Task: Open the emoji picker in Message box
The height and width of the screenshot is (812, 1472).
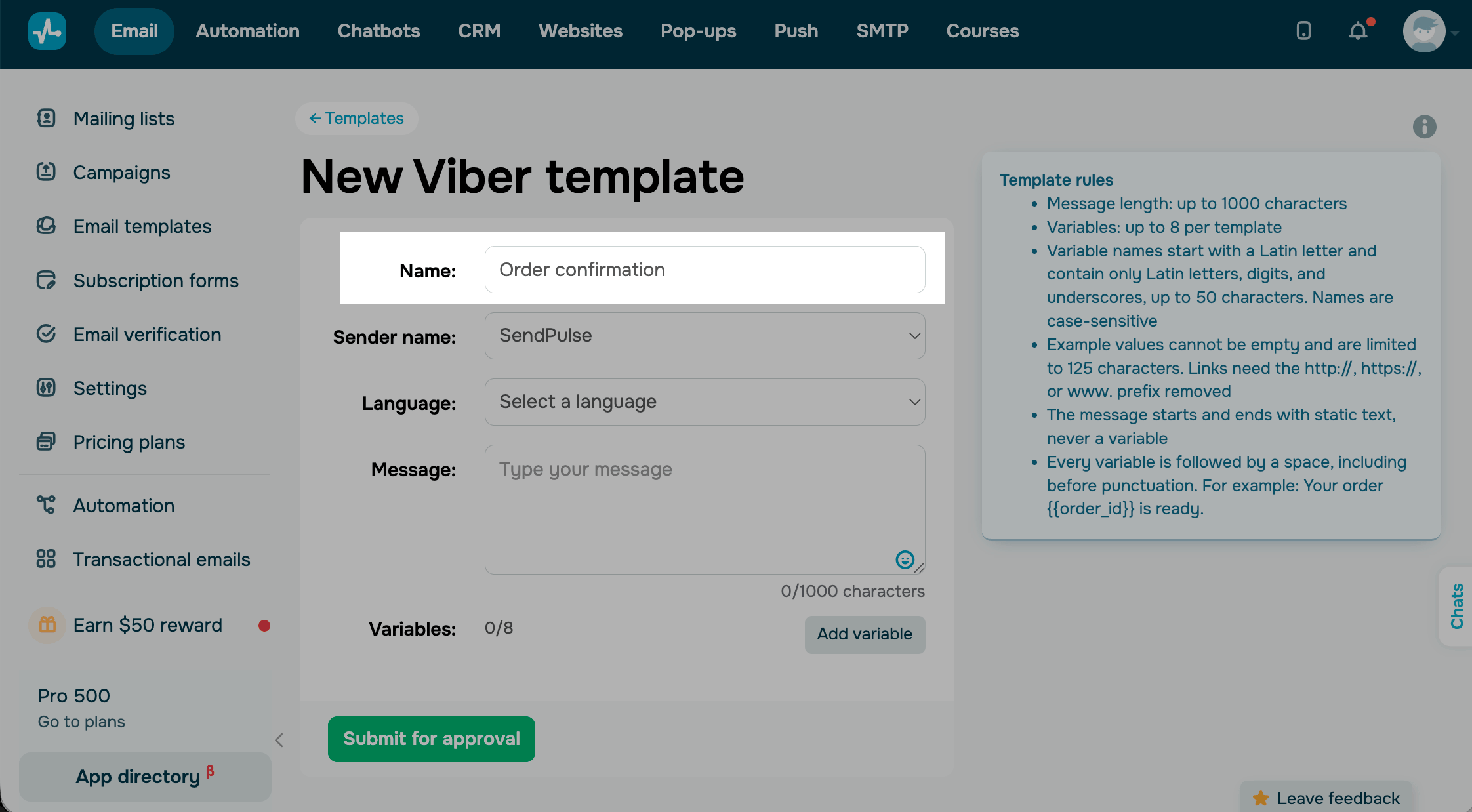Action: point(905,559)
